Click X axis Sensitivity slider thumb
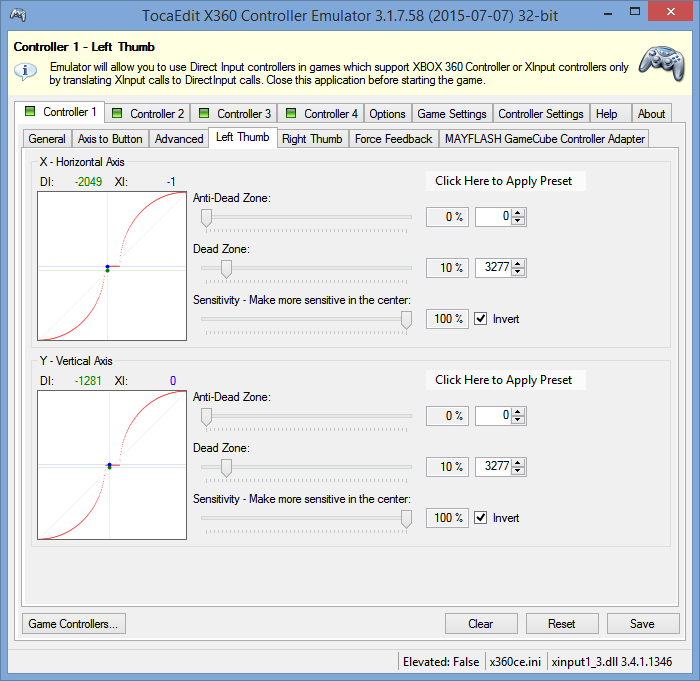 pyautogui.click(x=406, y=320)
